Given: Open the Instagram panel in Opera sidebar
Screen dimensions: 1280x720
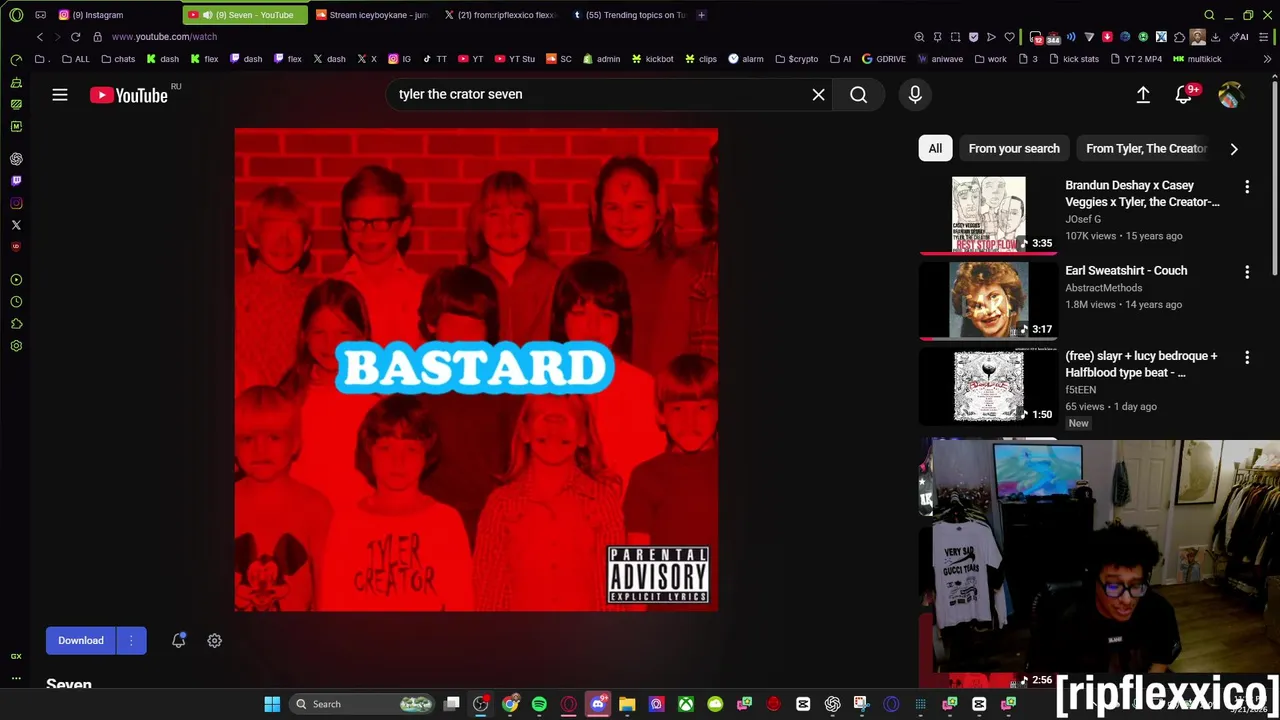Looking at the screenshot, I should [x=16, y=203].
